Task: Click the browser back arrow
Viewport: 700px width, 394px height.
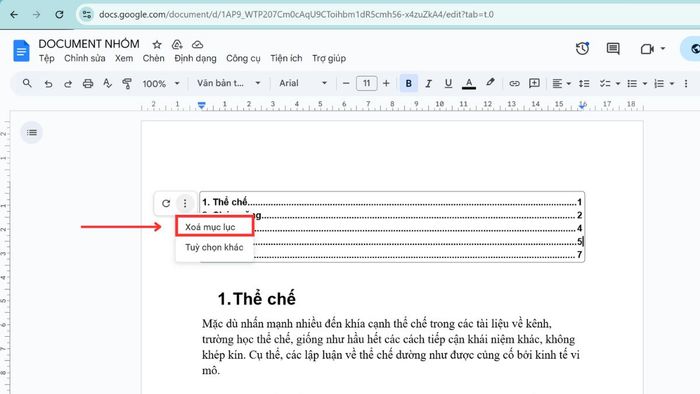Action: [x=14, y=14]
